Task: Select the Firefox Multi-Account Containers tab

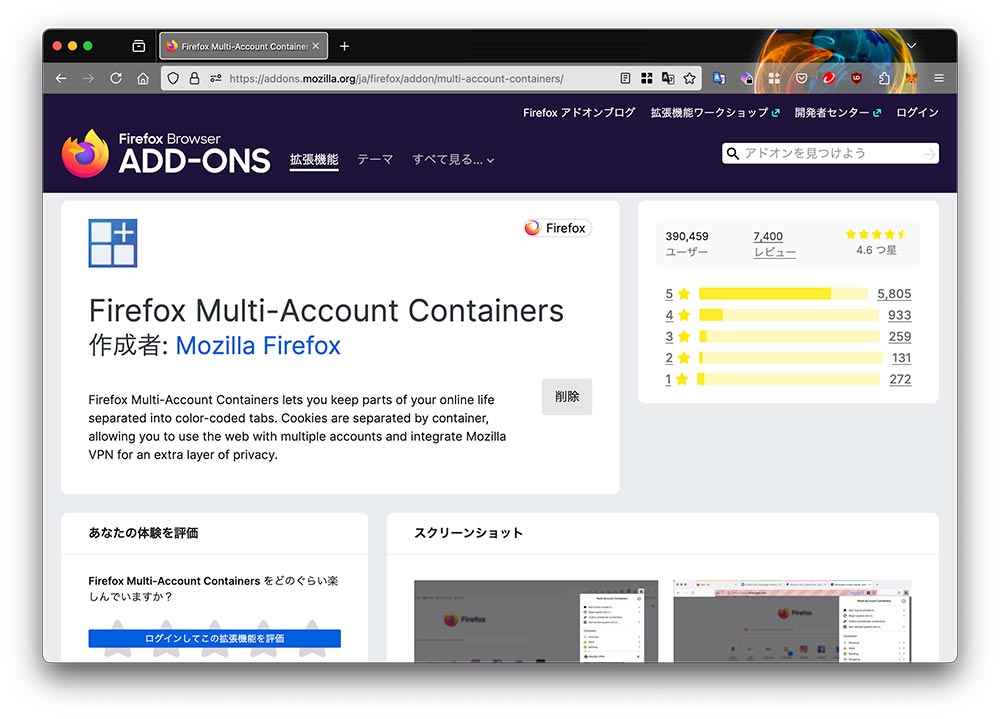Action: (244, 46)
